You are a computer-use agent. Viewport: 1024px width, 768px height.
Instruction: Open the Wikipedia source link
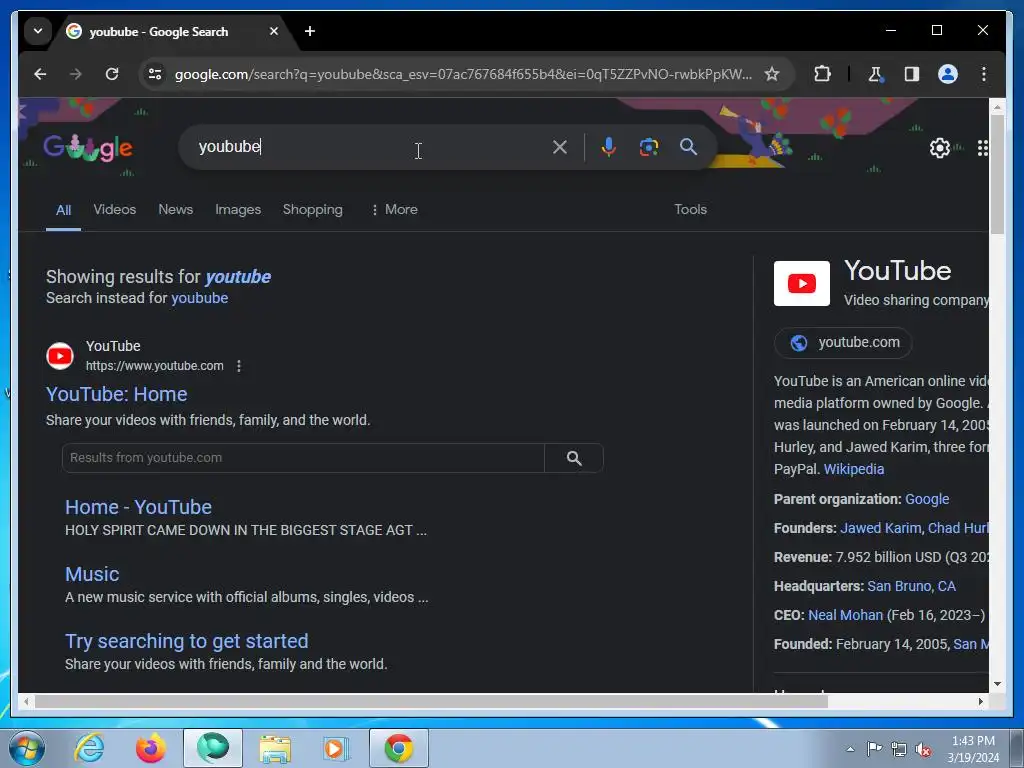(x=854, y=470)
